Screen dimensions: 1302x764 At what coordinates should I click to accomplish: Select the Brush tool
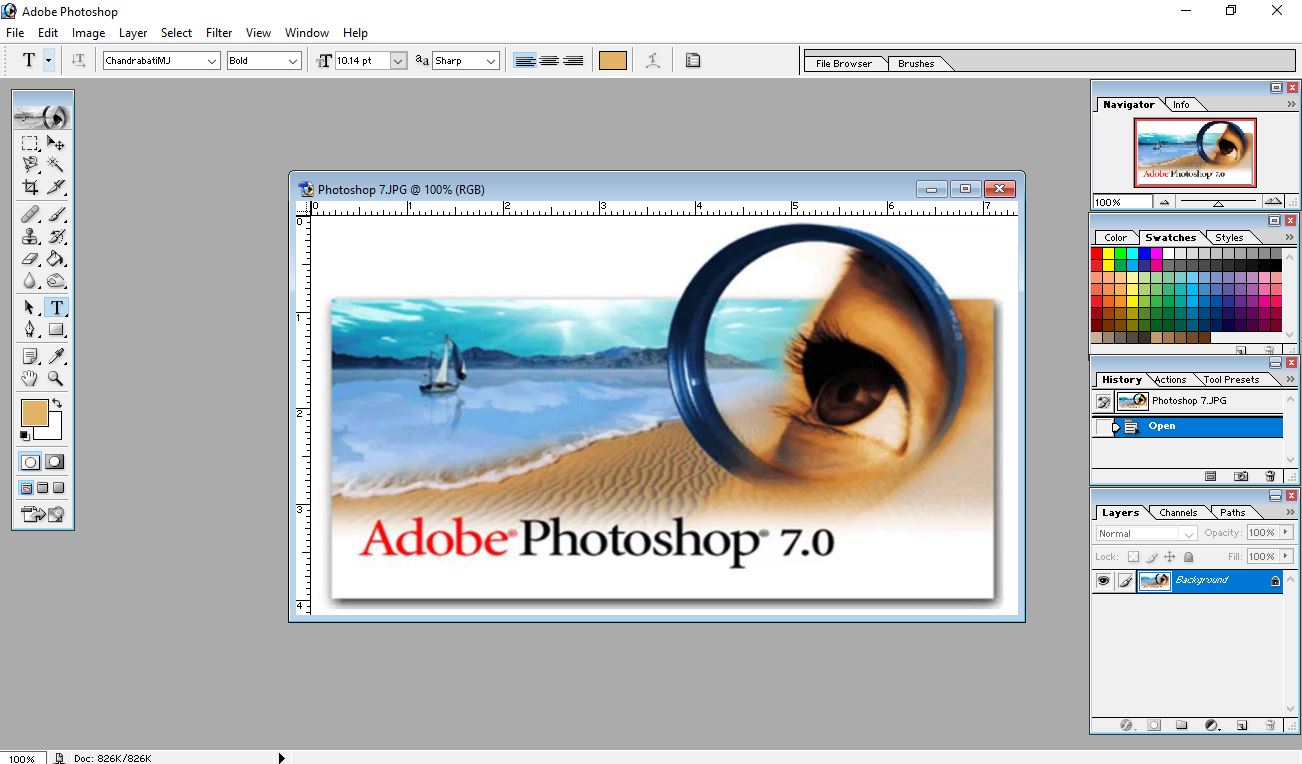[x=56, y=214]
